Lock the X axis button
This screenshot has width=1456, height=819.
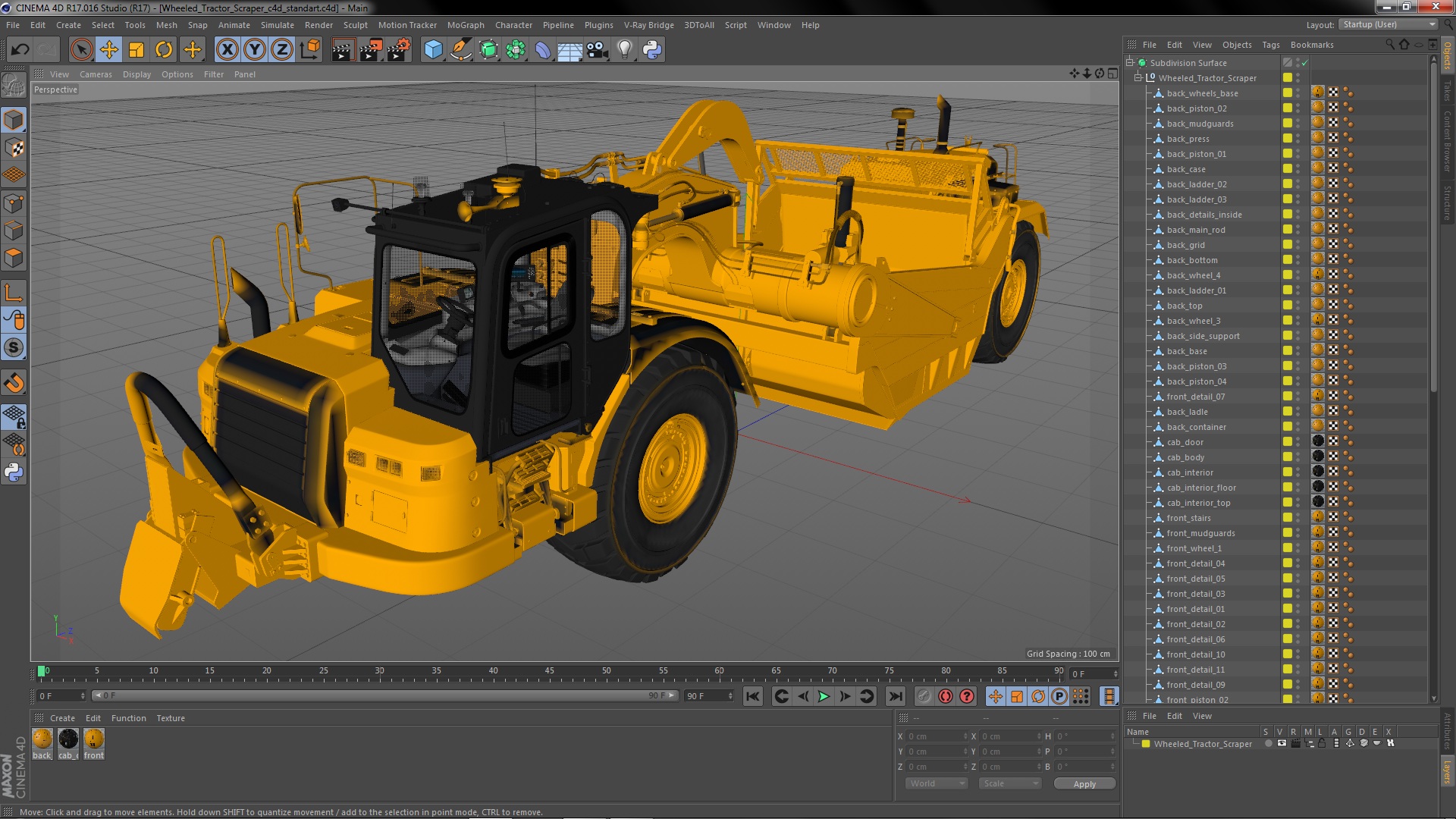click(227, 50)
